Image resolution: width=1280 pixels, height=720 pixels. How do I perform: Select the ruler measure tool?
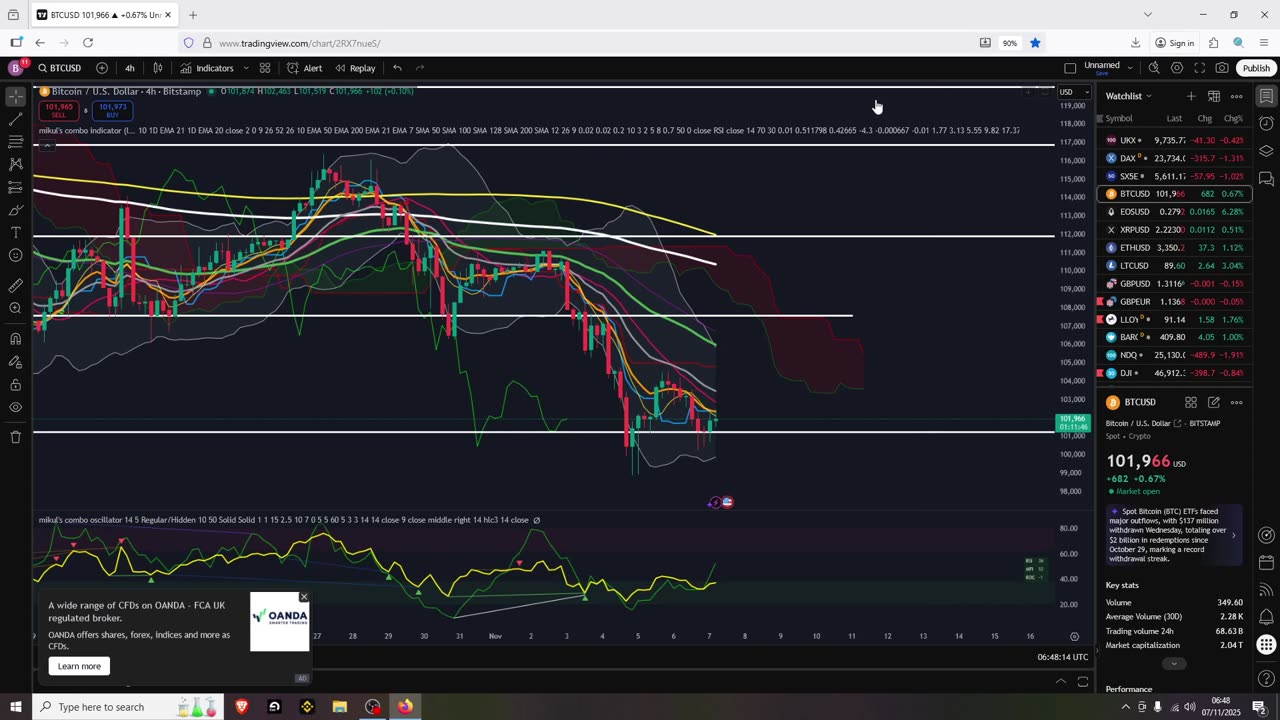coord(15,286)
